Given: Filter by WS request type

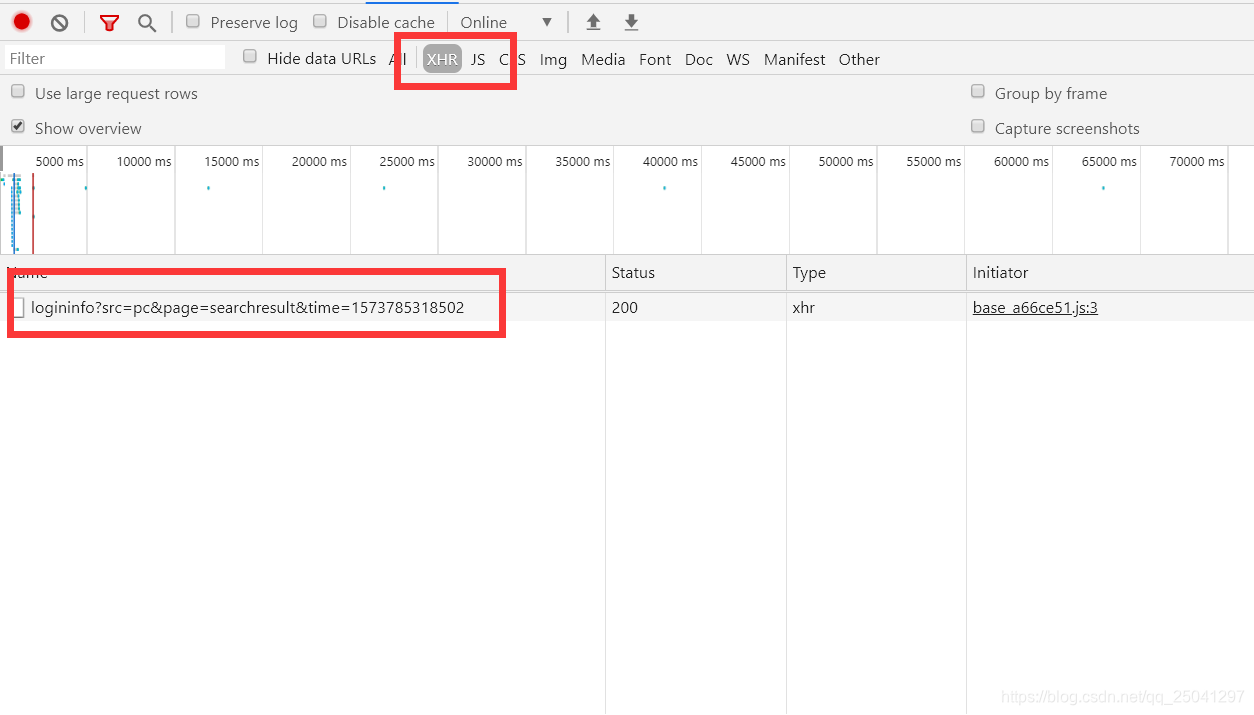Looking at the screenshot, I should (x=738, y=59).
